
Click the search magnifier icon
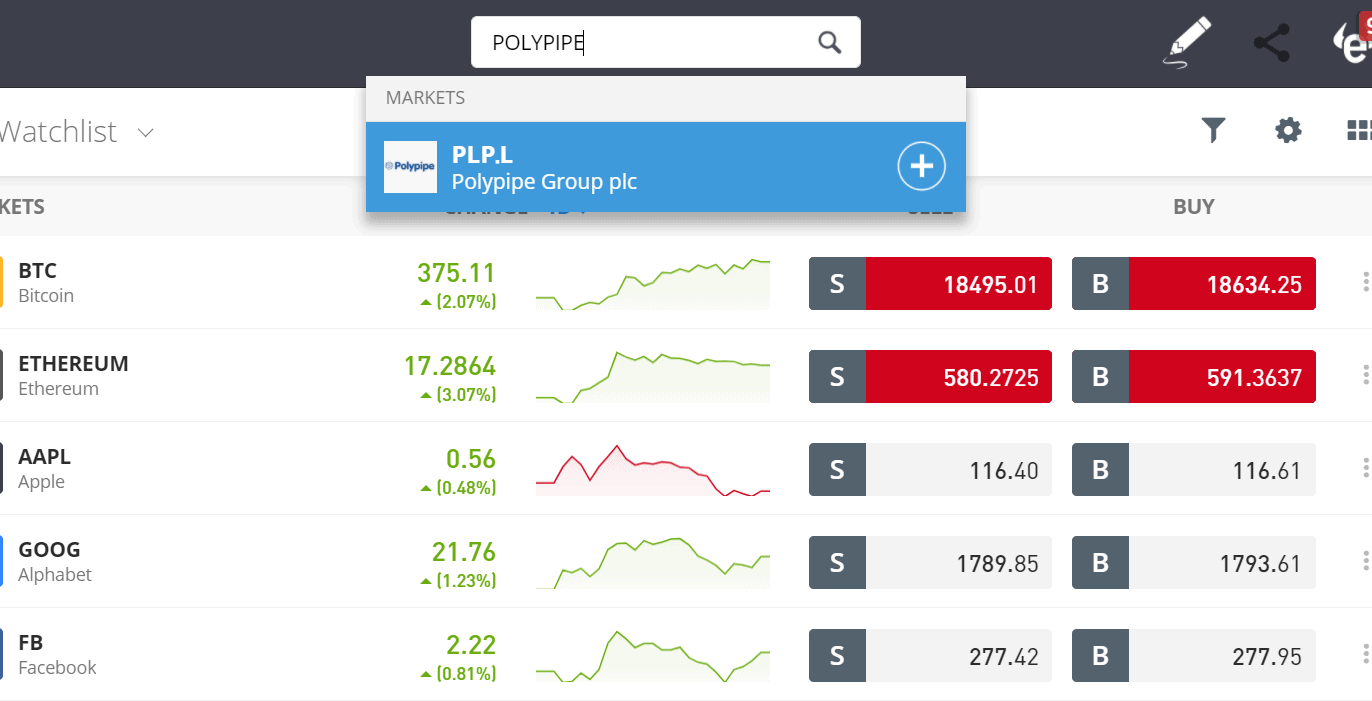point(829,42)
